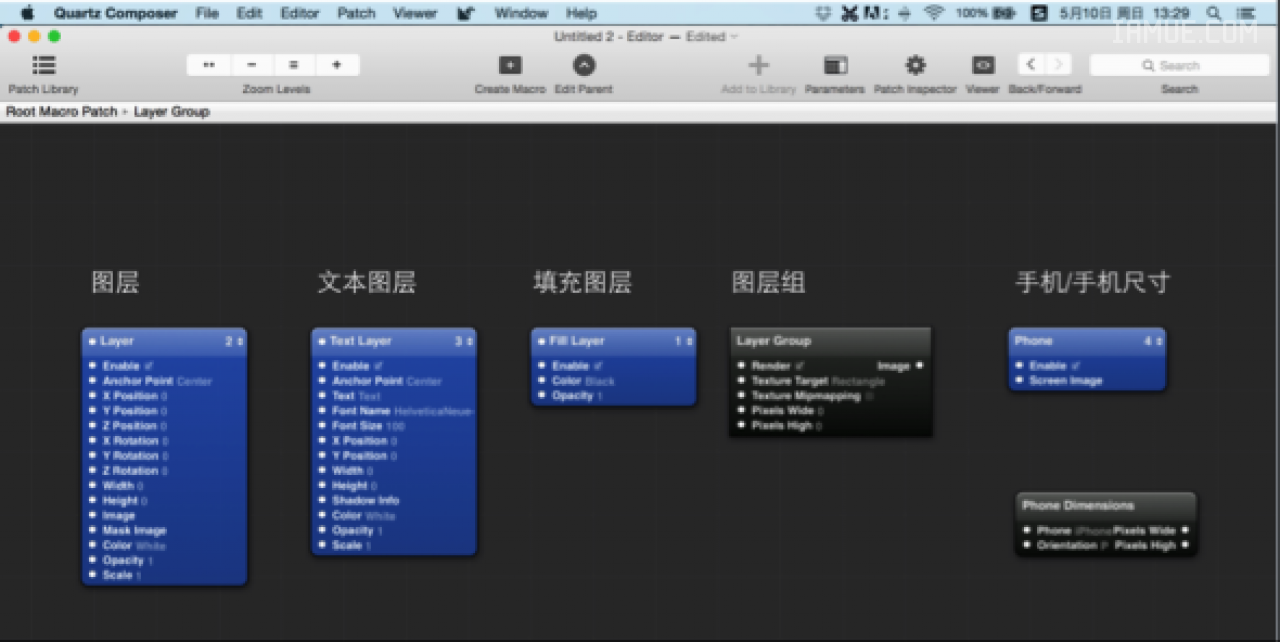The height and width of the screenshot is (642, 1280).
Task: Select the Layer patch by its title bar
Action: pos(164,342)
